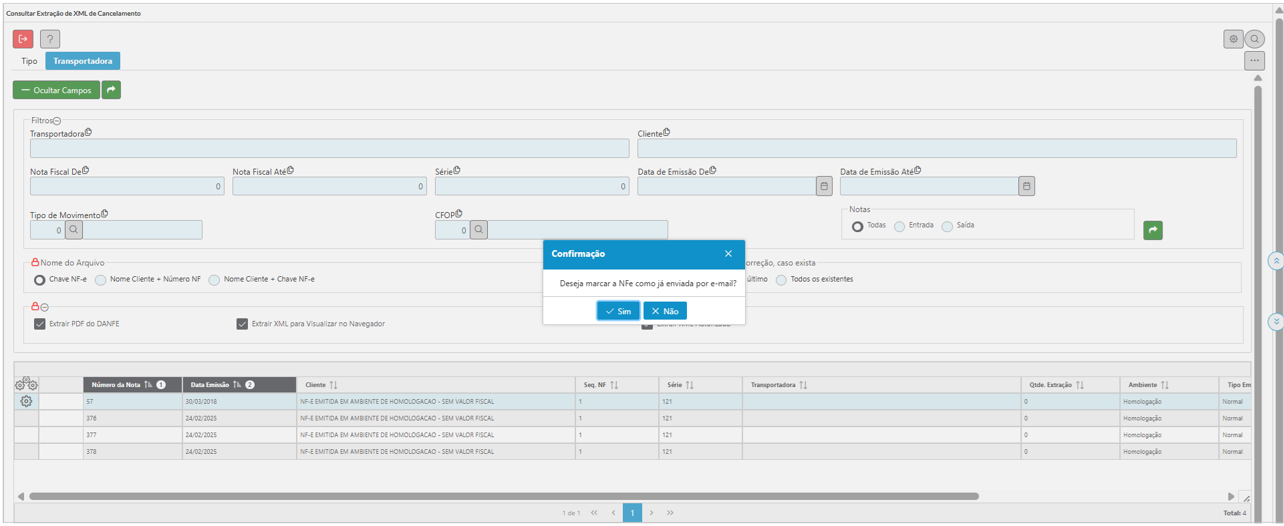
Task: Sort by Número da Nota column
Action: (132, 385)
